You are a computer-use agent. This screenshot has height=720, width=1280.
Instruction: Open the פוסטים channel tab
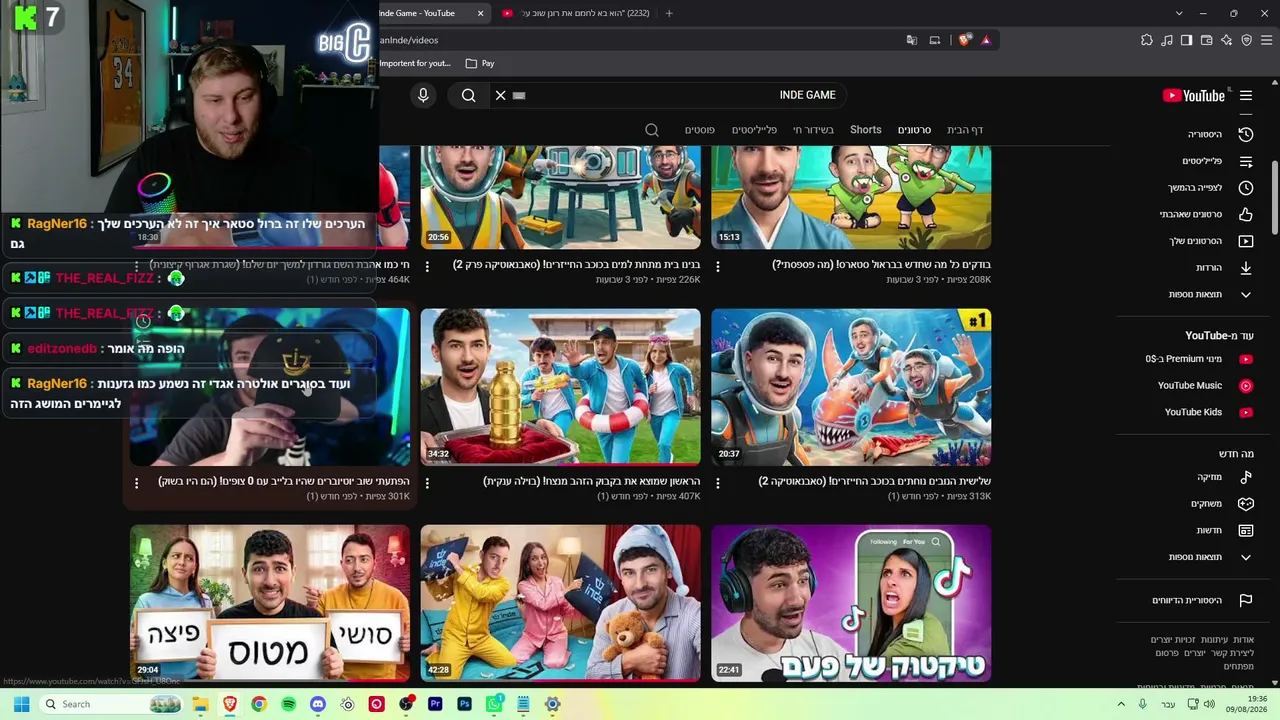pyautogui.click(x=700, y=130)
